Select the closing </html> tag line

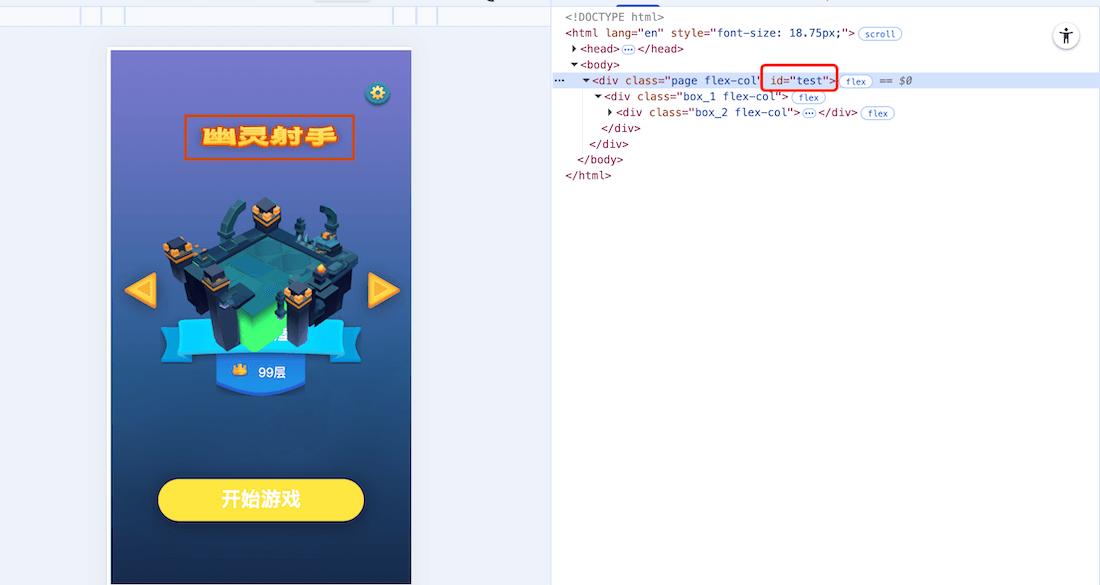588,175
